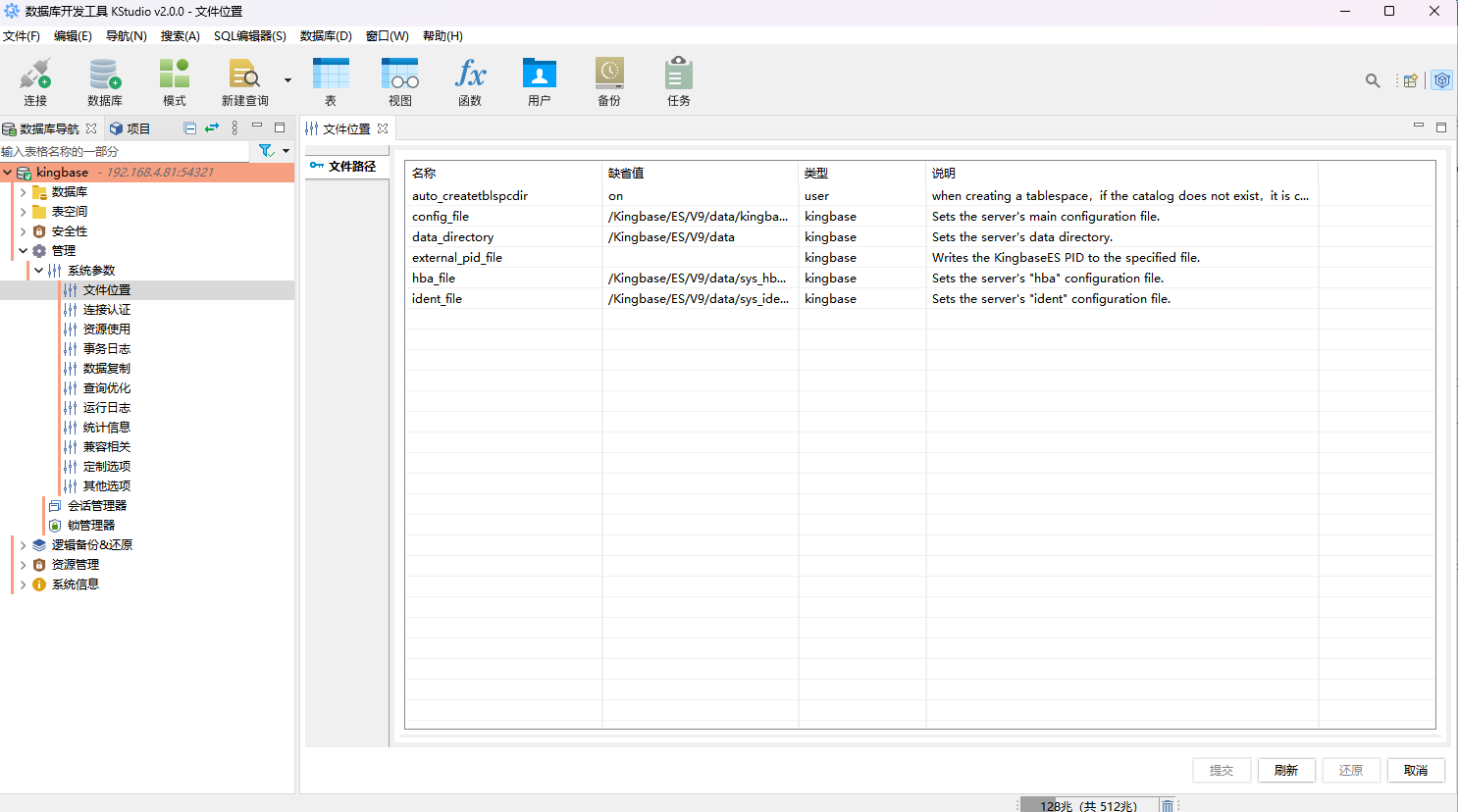
Task: Expand the 安全性 tree node
Action: point(24,231)
